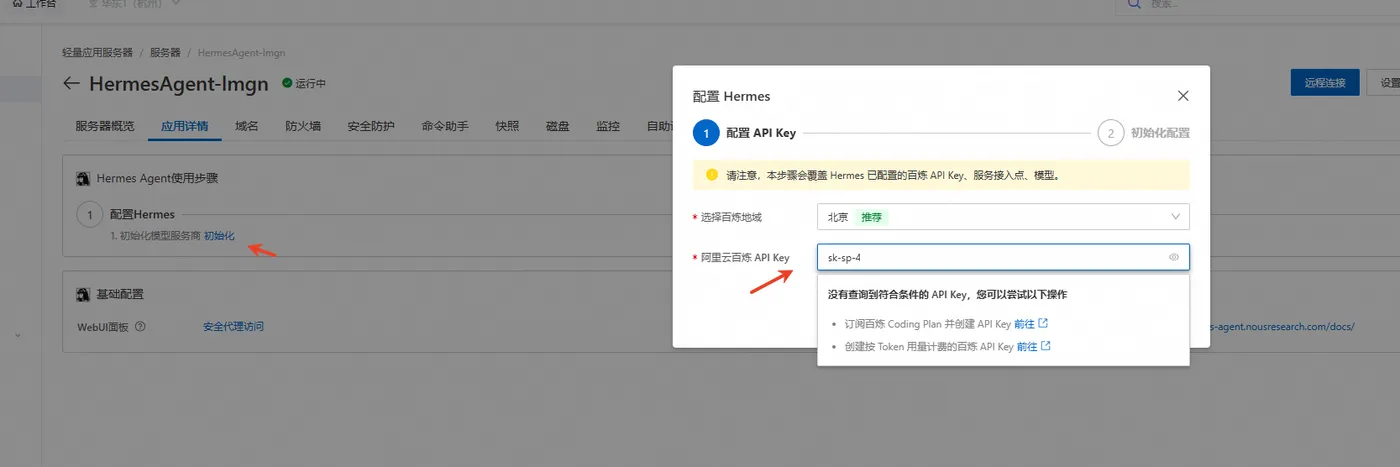Screen dimensions: 1400x467
Task: Open 快照 tab
Action: [x=507, y=126]
